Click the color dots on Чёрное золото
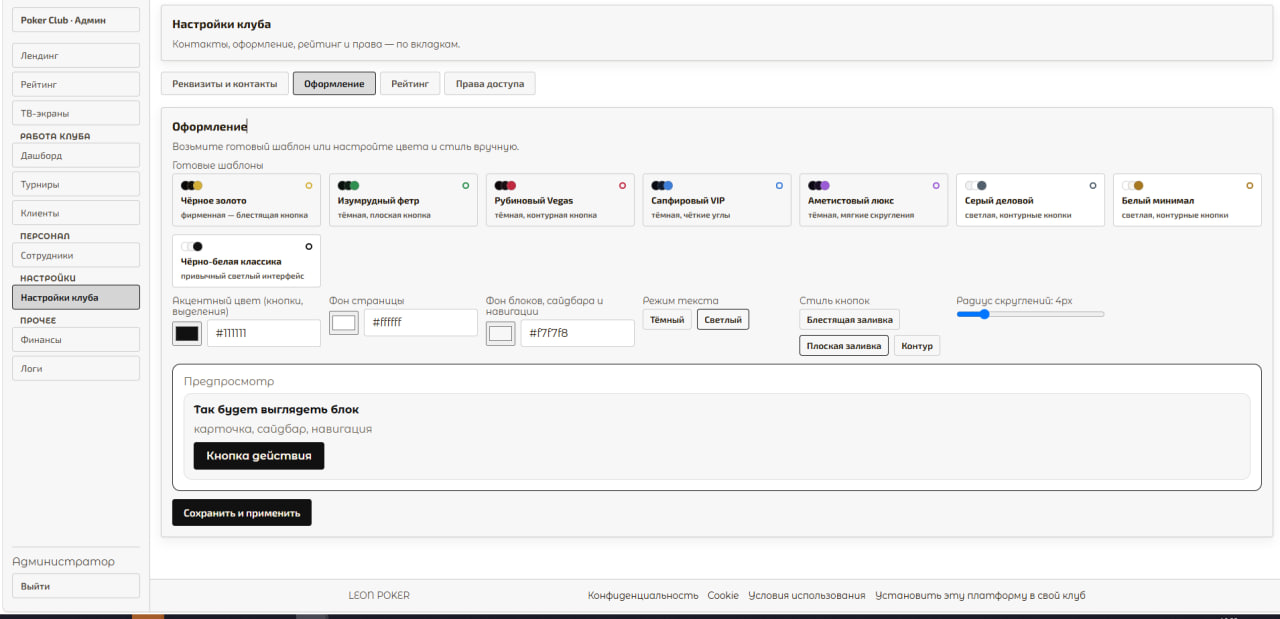The image size is (1280, 619). (x=192, y=185)
